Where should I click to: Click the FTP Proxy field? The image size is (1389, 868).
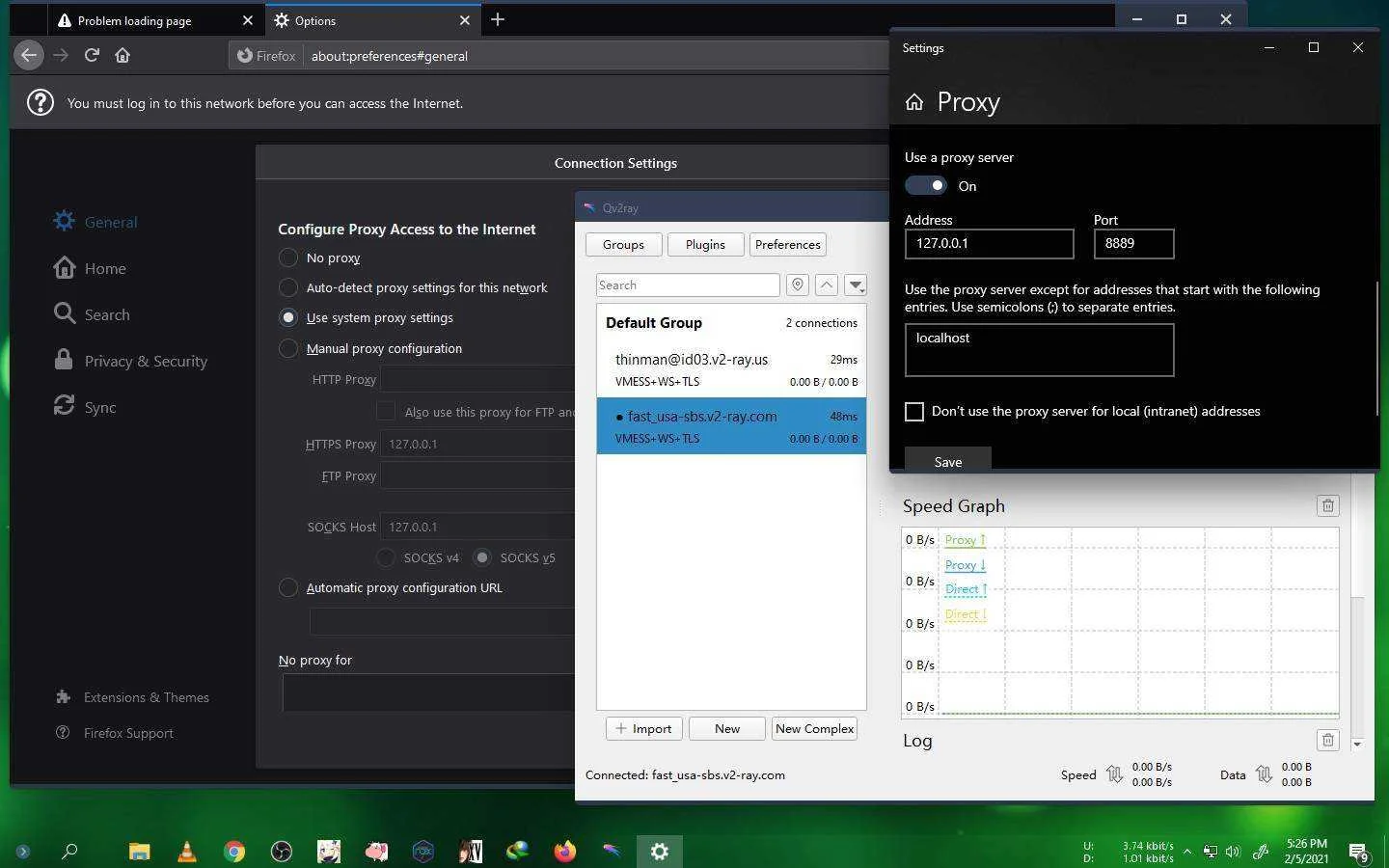point(477,475)
